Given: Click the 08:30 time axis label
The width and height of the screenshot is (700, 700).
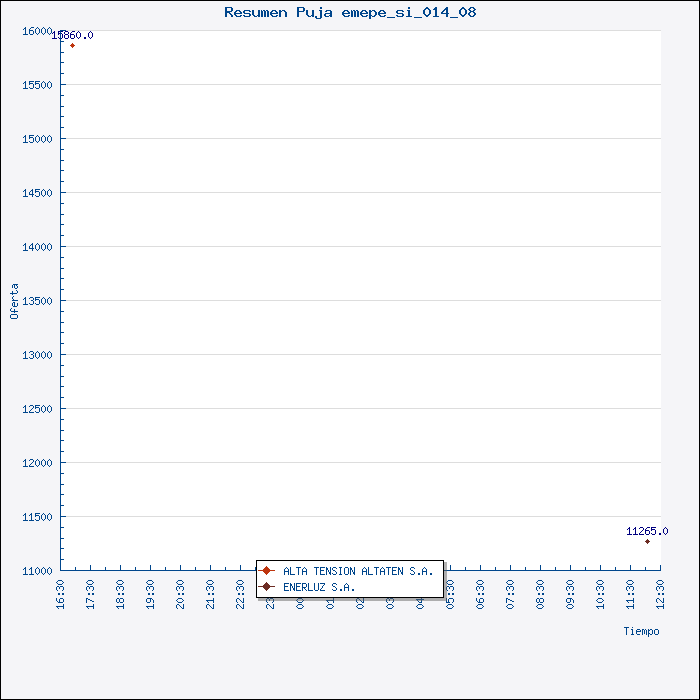Looking at the screenshot, I should [540, 594].
